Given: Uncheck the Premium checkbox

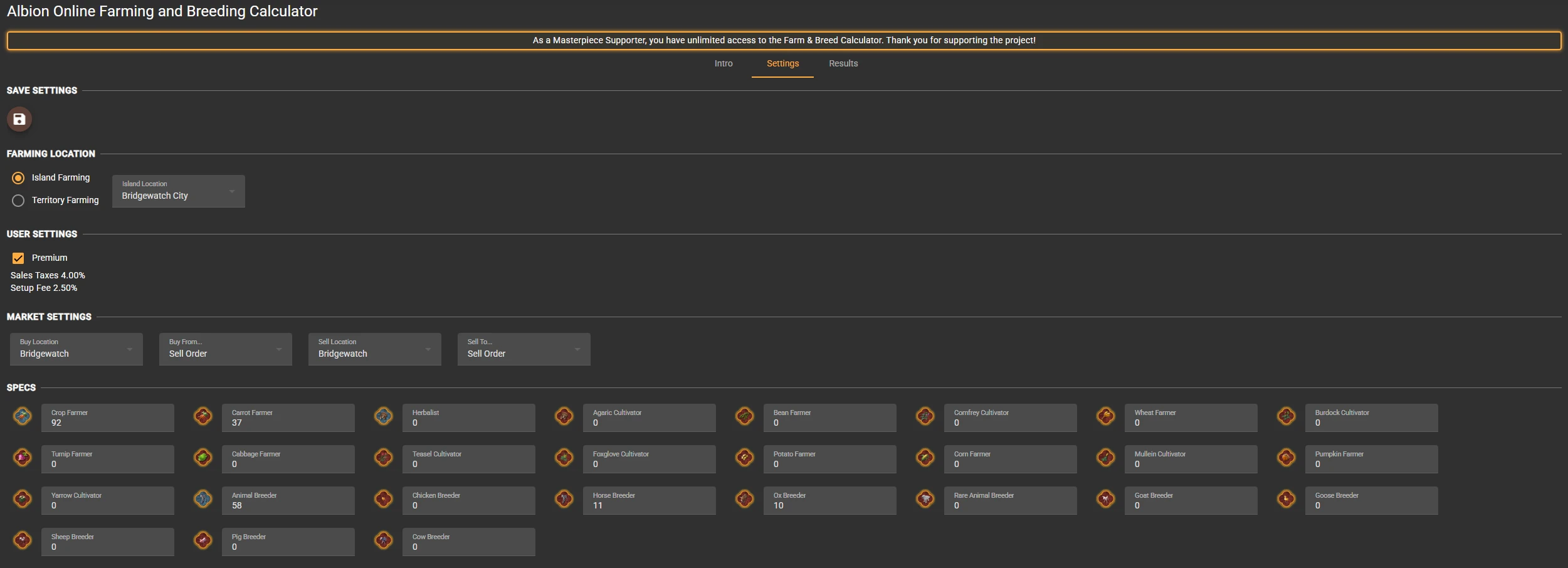Looking at the screenshot, I should pyautogui.click(x=18, y=258).
